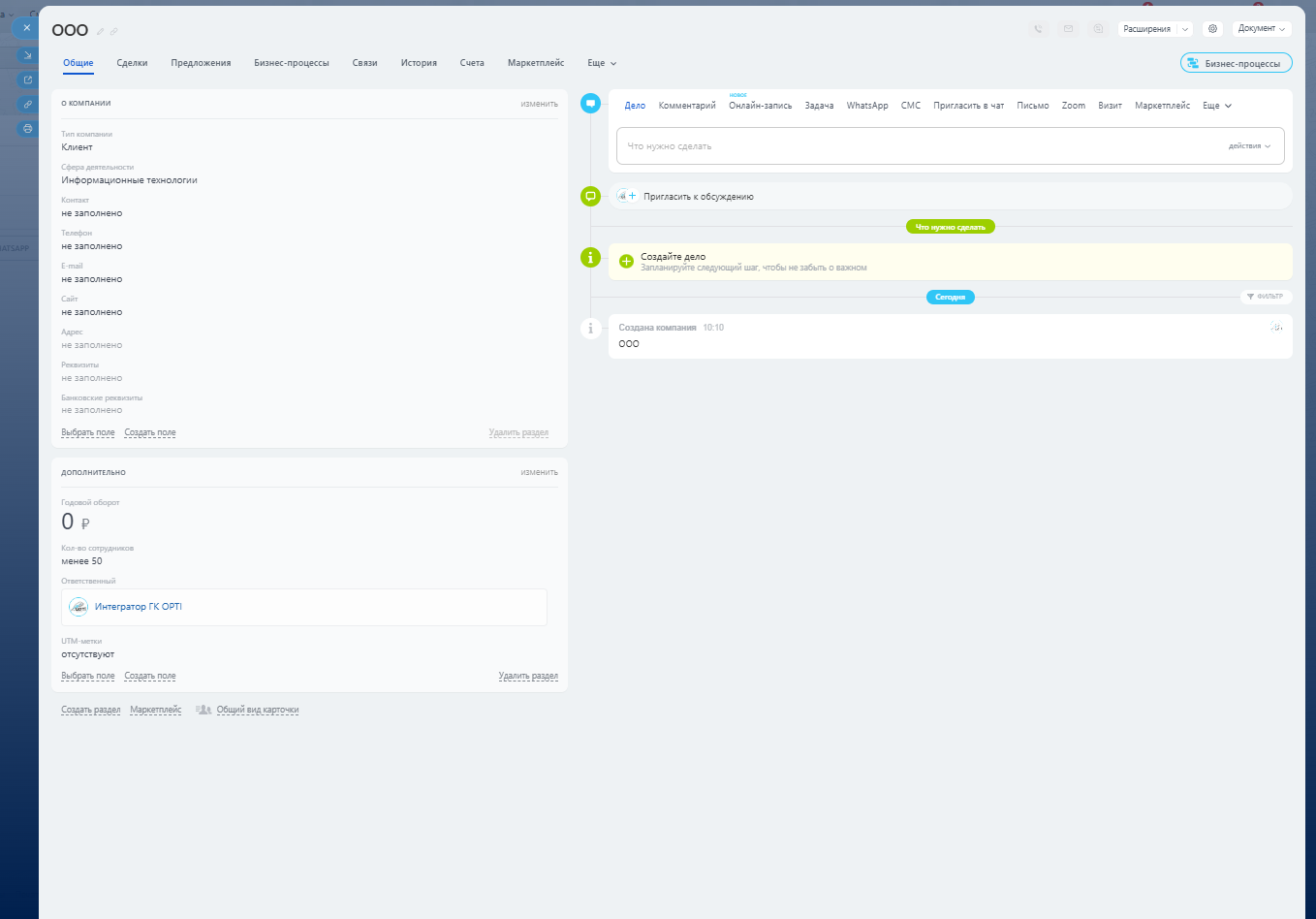
Task: Switch to the Сделки tab
Action: pyautogui.click(x=132, y=63)
